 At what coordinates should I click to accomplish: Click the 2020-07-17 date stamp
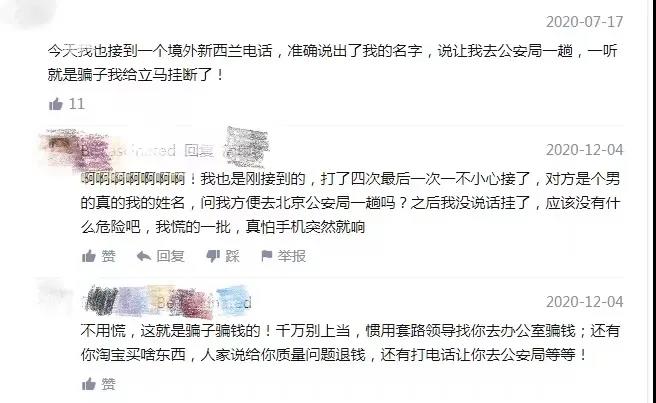[584, 22]
